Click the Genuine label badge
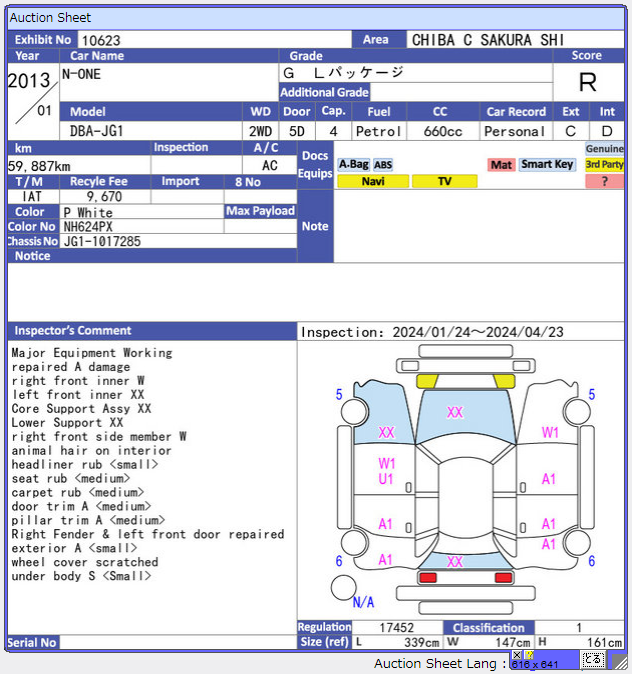This screenshot has width=632, height=674. 604,149
